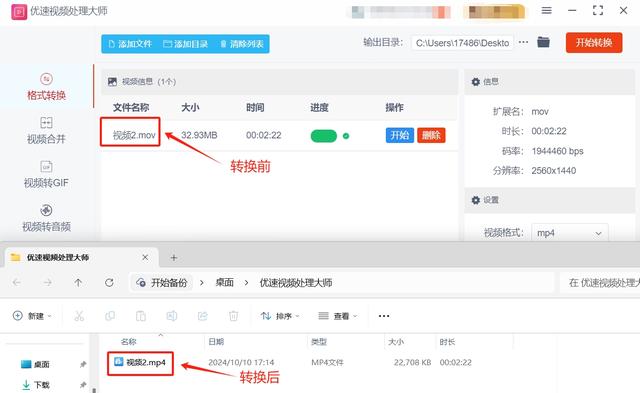Click the 输出目录 path field

462,43
